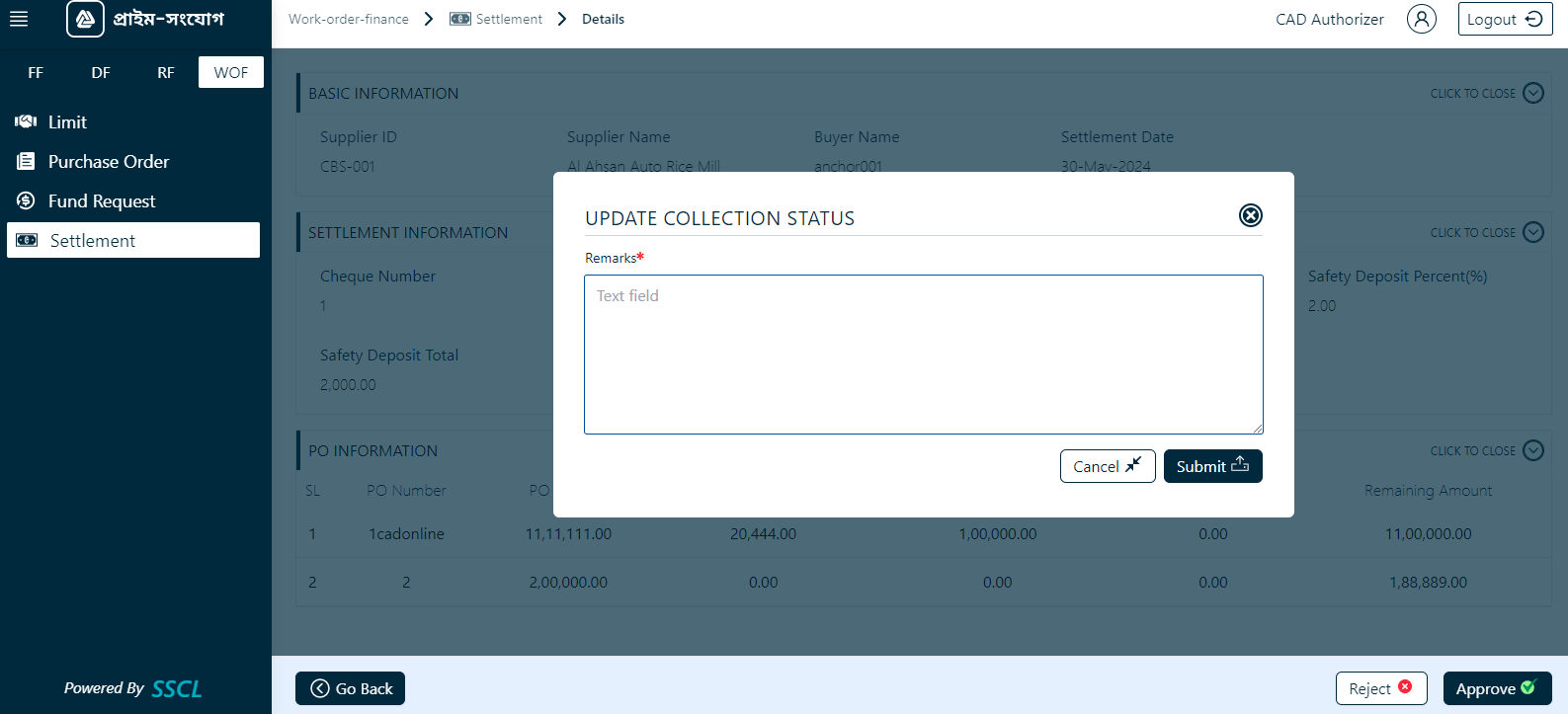Click the CAD Authorizer label
This screenshot has height=714, width=1568.
(x=1330, y=19)
